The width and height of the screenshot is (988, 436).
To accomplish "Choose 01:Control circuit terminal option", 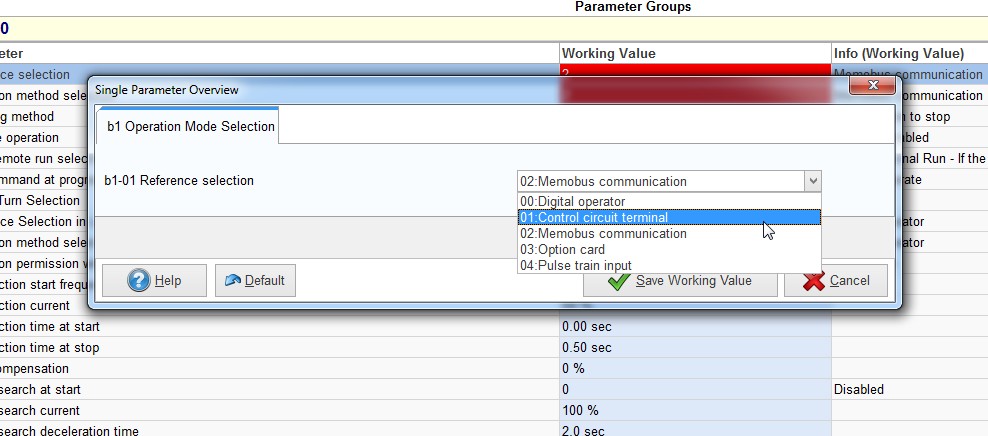I will tap(669, 217).
